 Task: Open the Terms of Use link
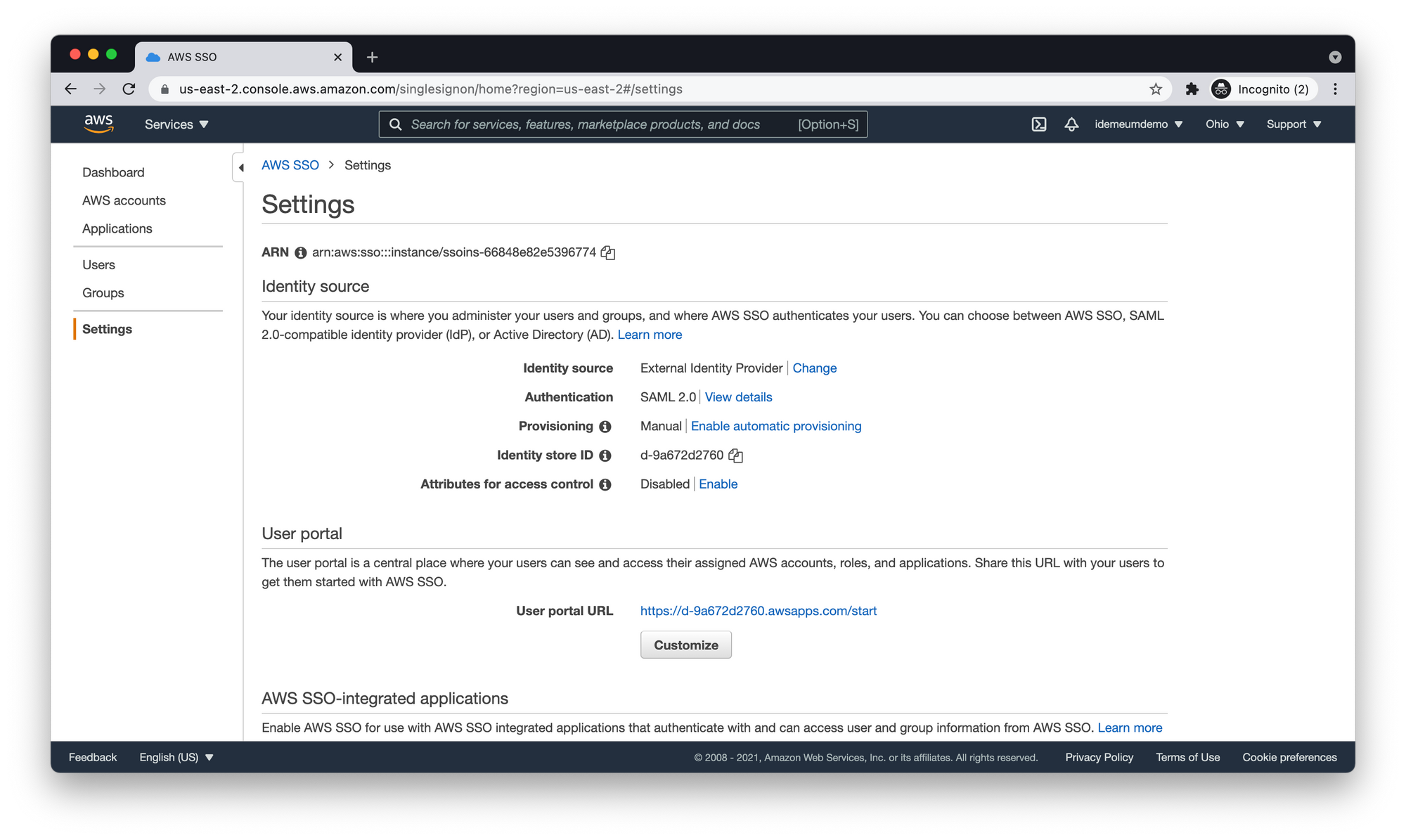[1187, 757]
